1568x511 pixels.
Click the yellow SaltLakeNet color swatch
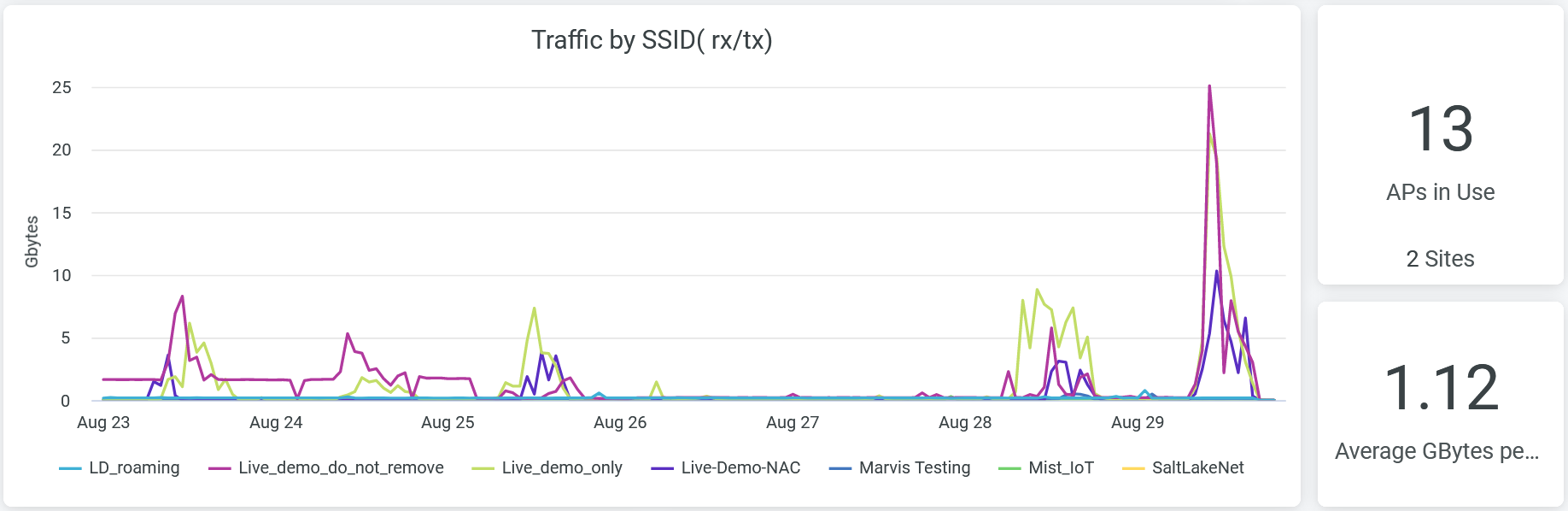(1133, 468)
